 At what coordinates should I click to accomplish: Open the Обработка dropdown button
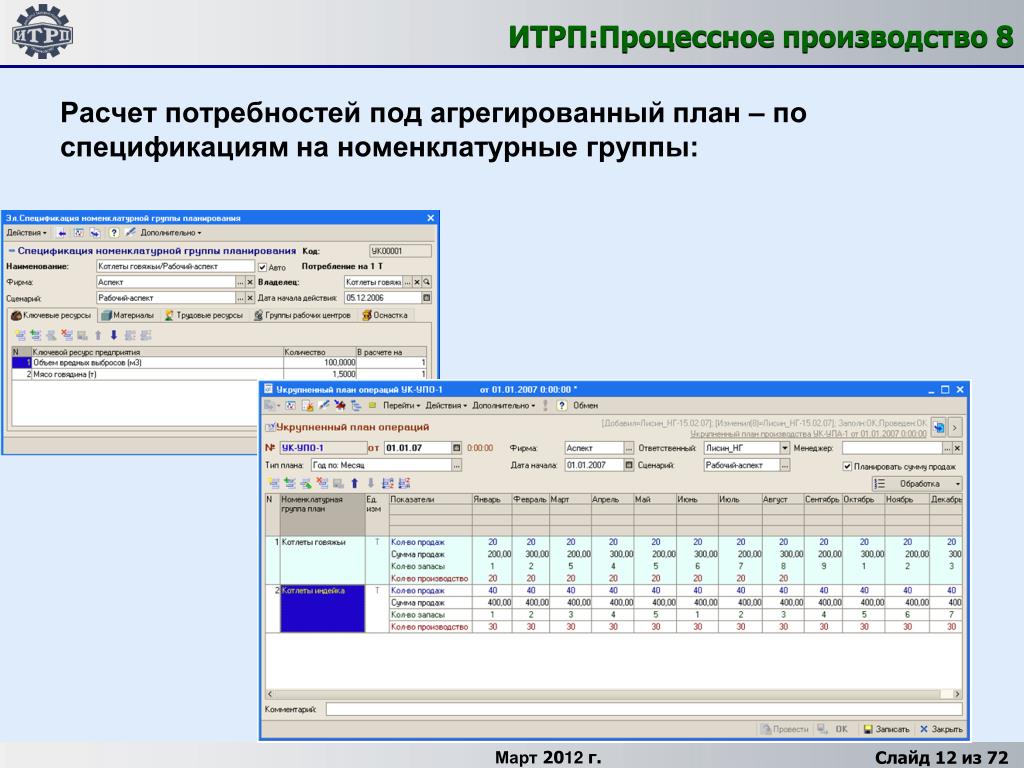[918, 483]
